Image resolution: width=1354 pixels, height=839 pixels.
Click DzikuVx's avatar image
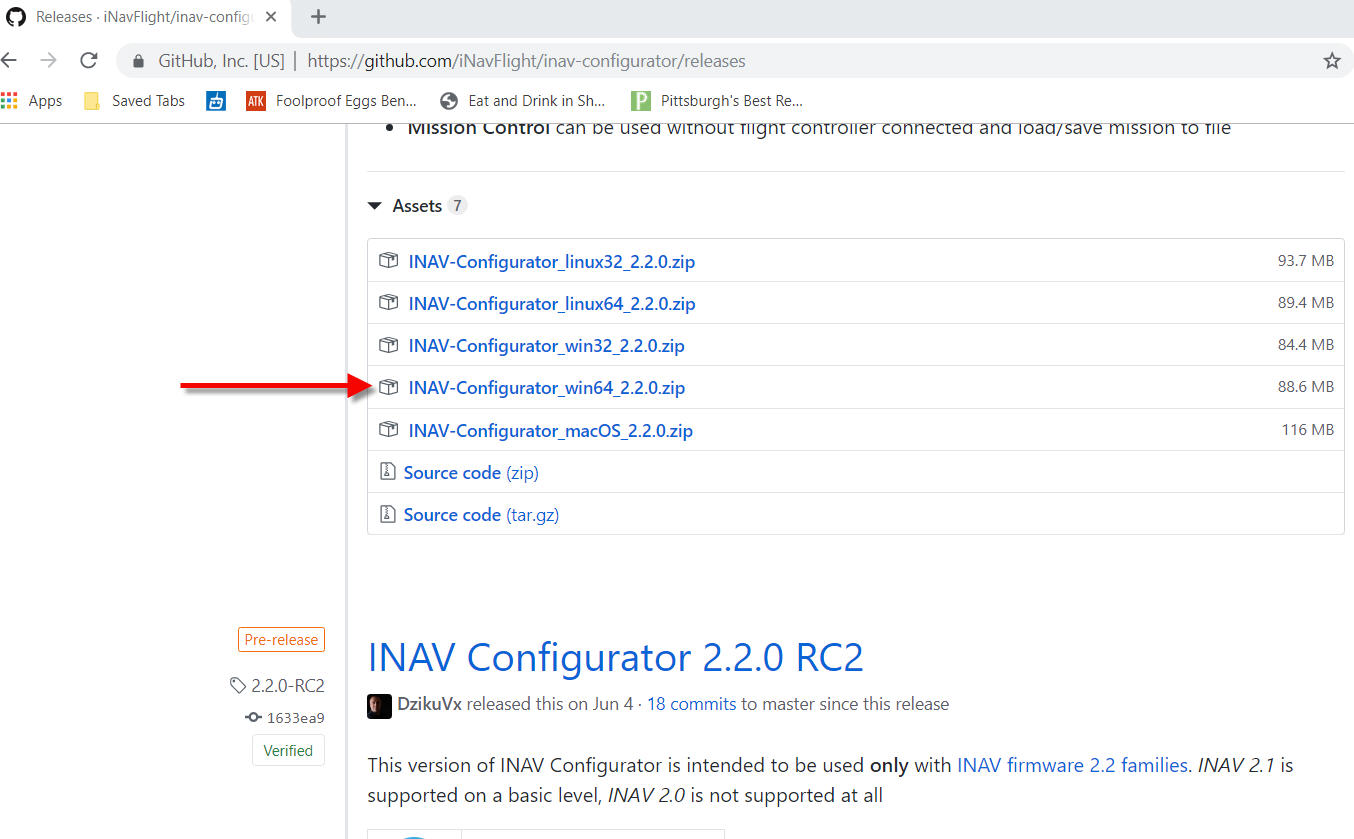379,706
